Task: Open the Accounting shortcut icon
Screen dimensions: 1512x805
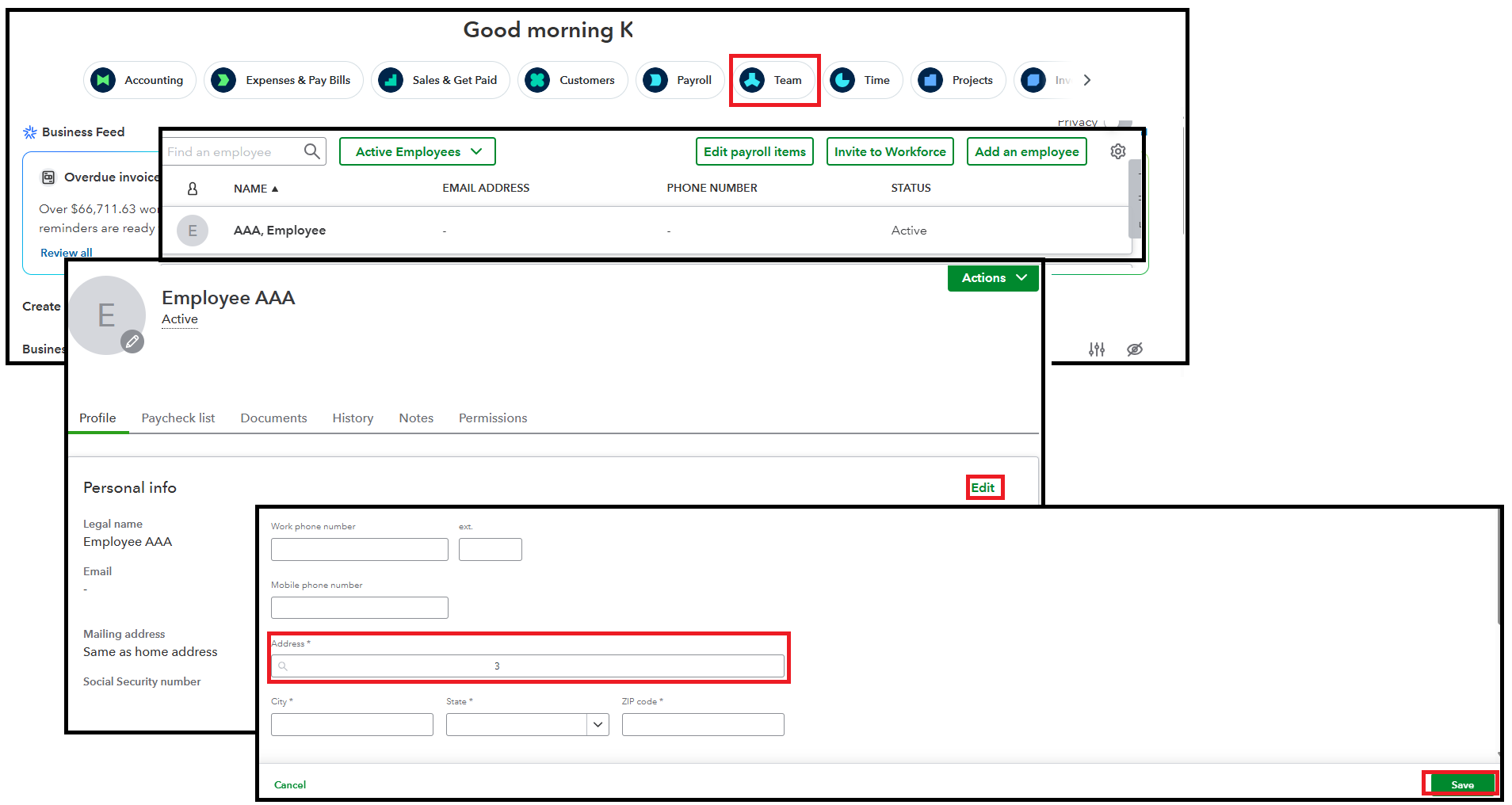Action: [103, 80]
